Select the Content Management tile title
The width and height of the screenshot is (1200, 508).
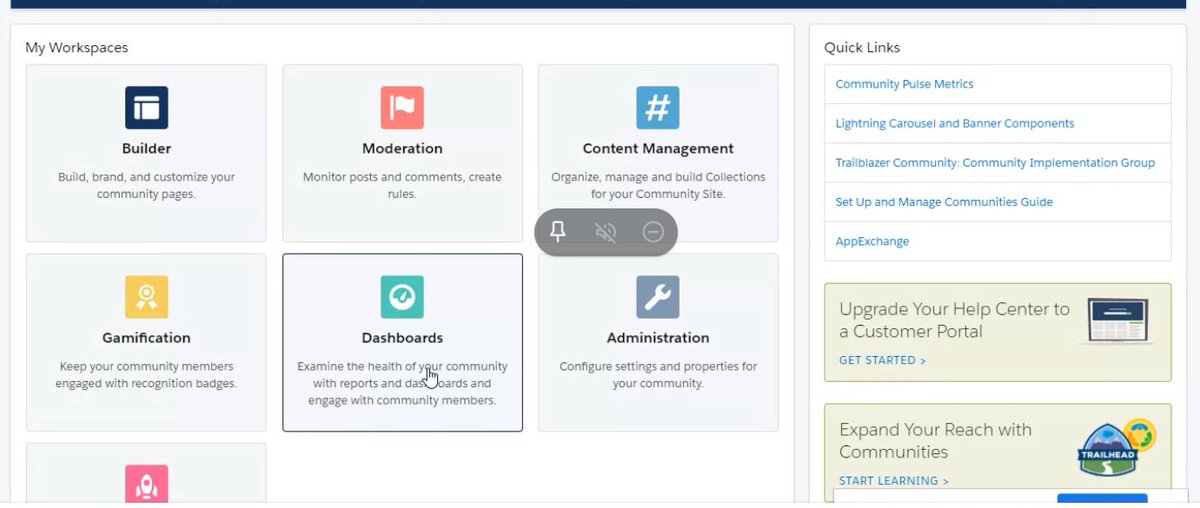point(658,148)
